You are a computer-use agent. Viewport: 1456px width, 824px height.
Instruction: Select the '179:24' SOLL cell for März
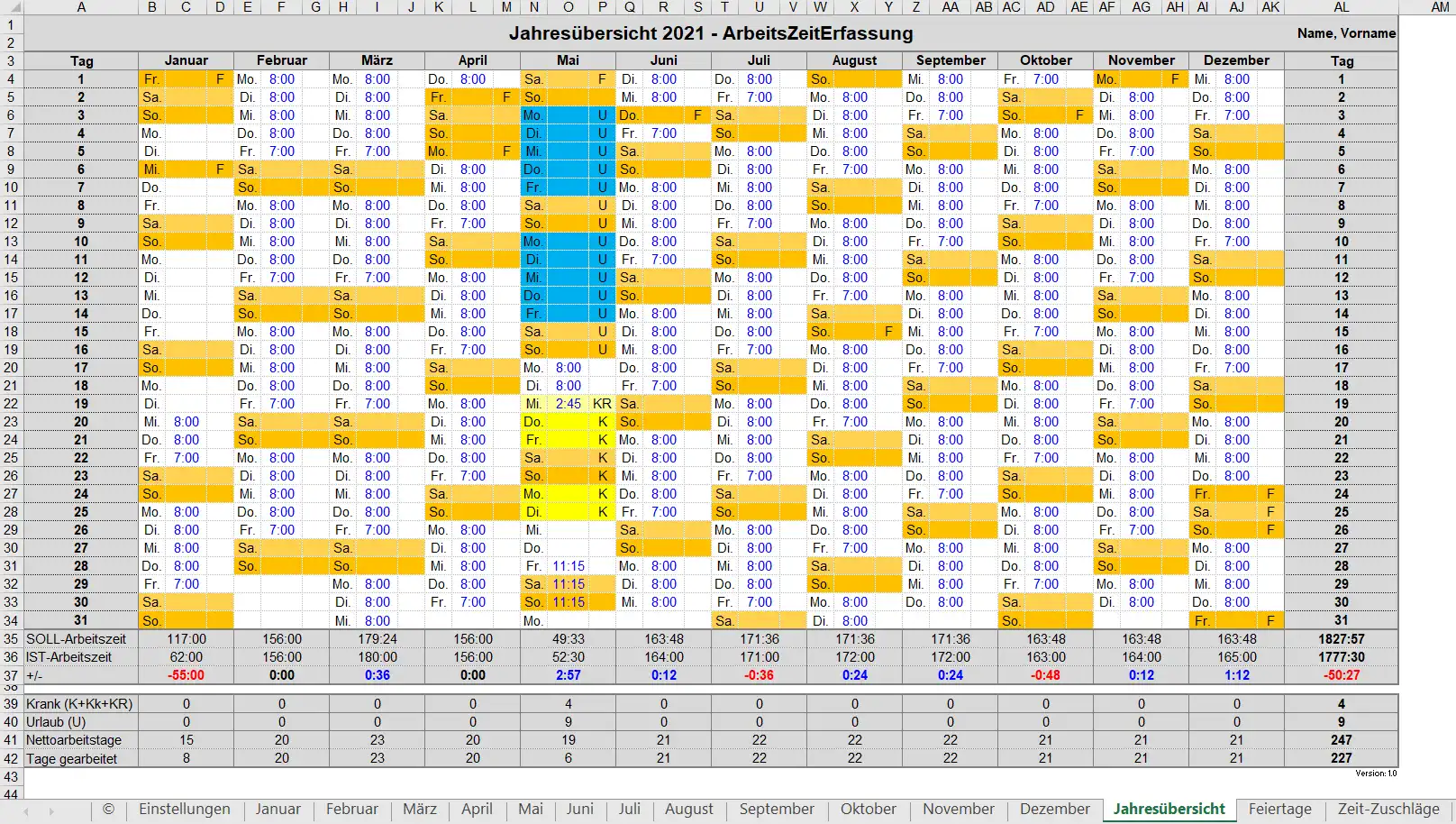click(x=378, y=639)
